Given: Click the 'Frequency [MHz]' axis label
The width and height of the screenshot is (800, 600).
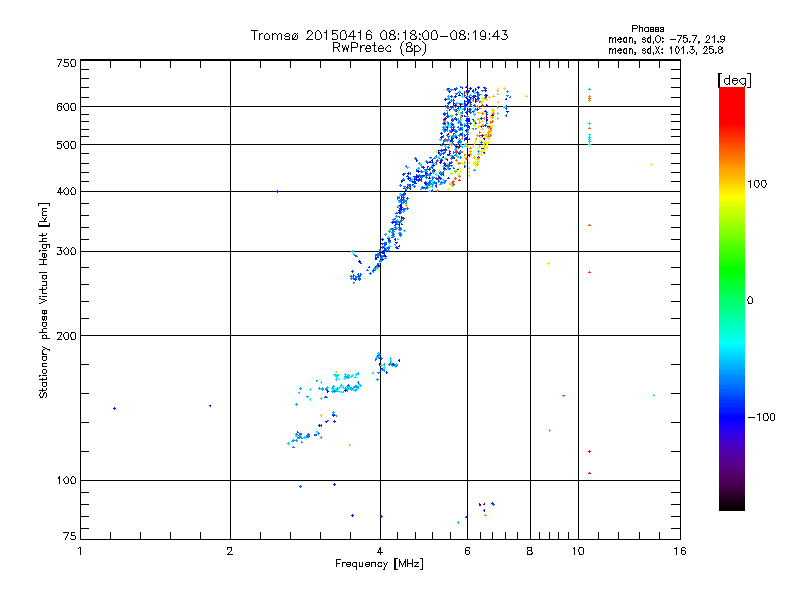Looking at the screenshot, I should point(379,564).
